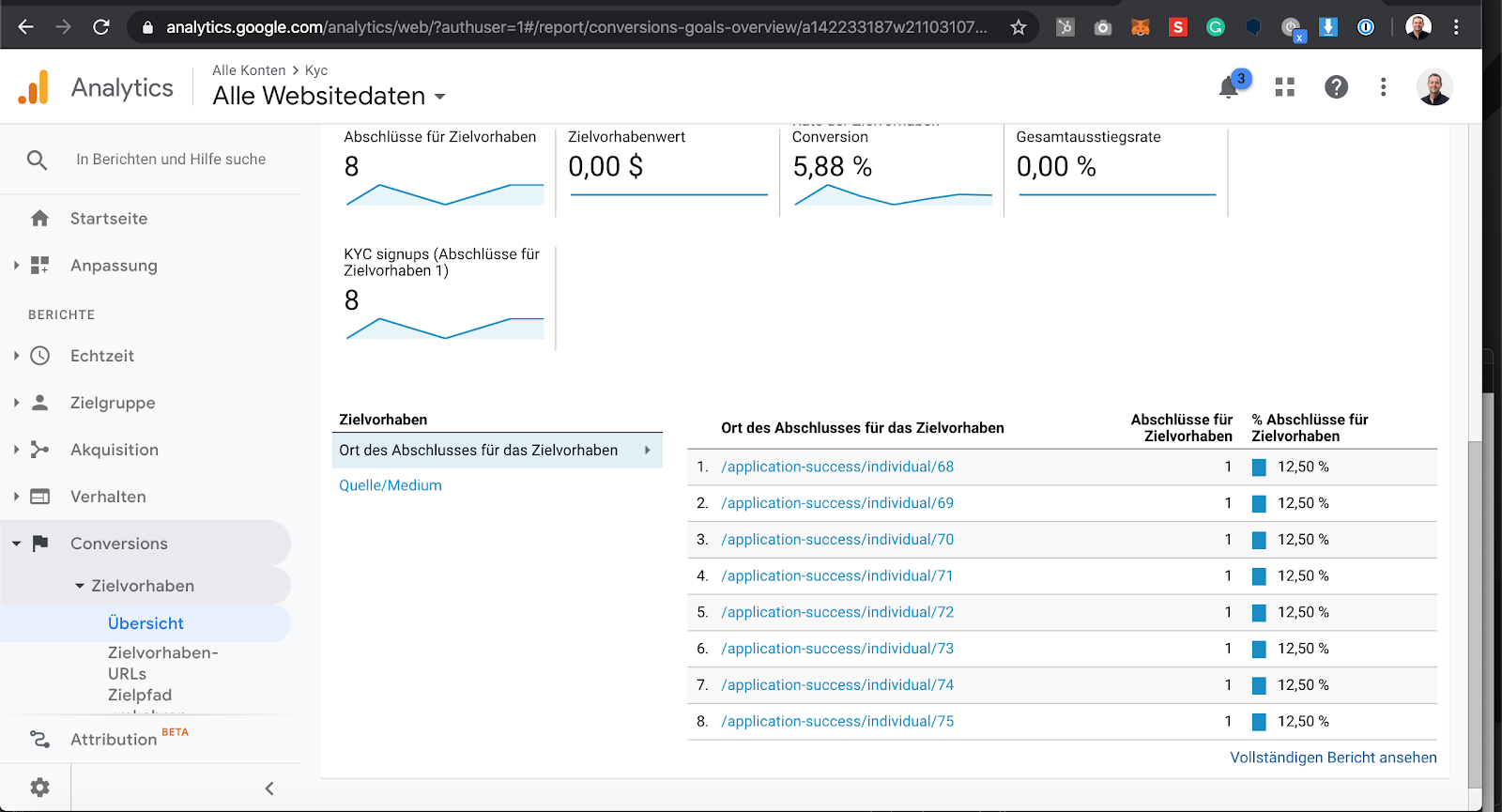The height and width of the screenshot is (812, 1502).
Task: Select the Conversion rate 5,88 % sparkline chart
Action: point(893,194)
